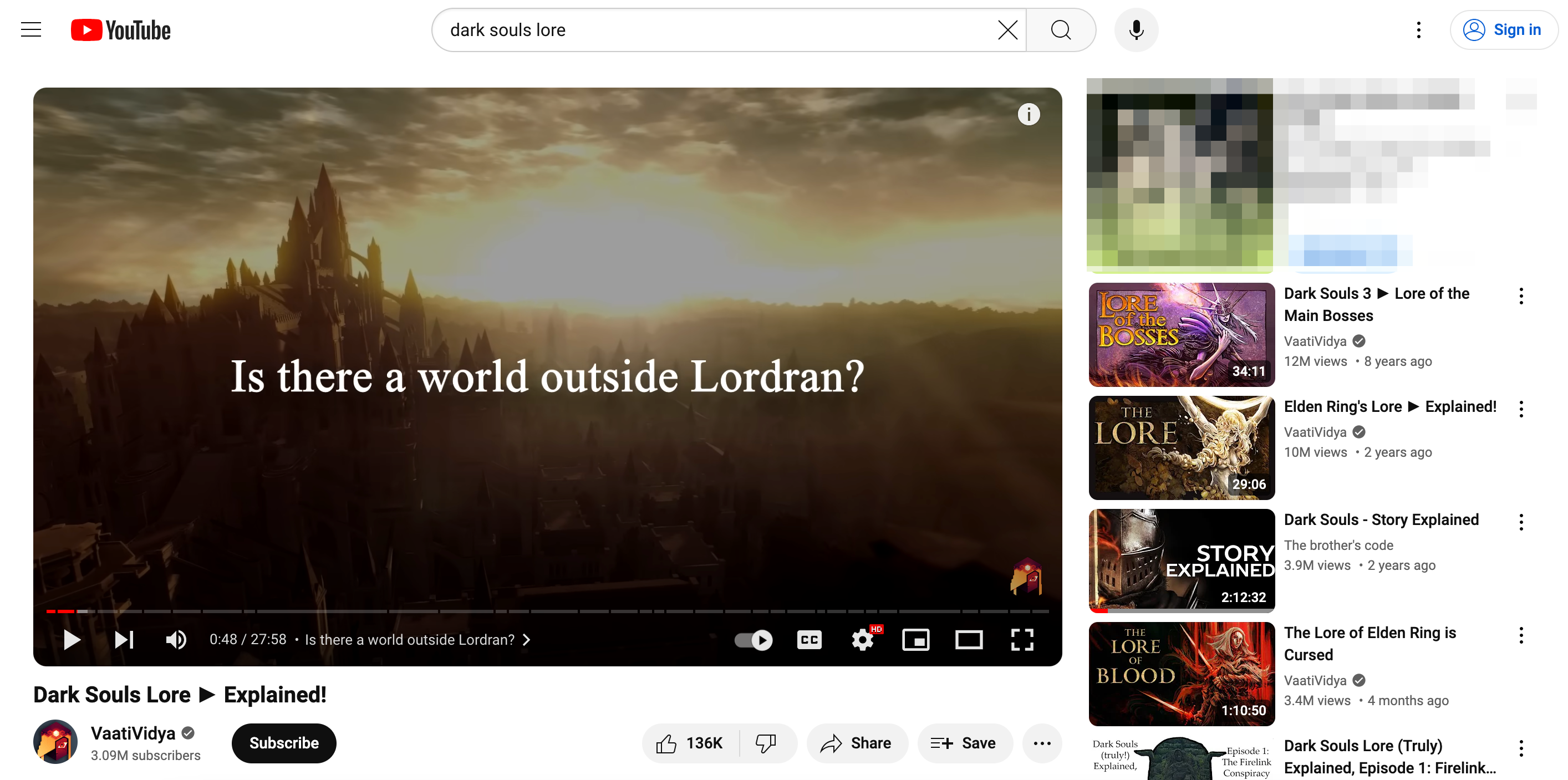1568x780 pixels.
Task: Open options menu for Elden Ring's Lore video
Action: pyautogui.click(x=1520, y=409)
